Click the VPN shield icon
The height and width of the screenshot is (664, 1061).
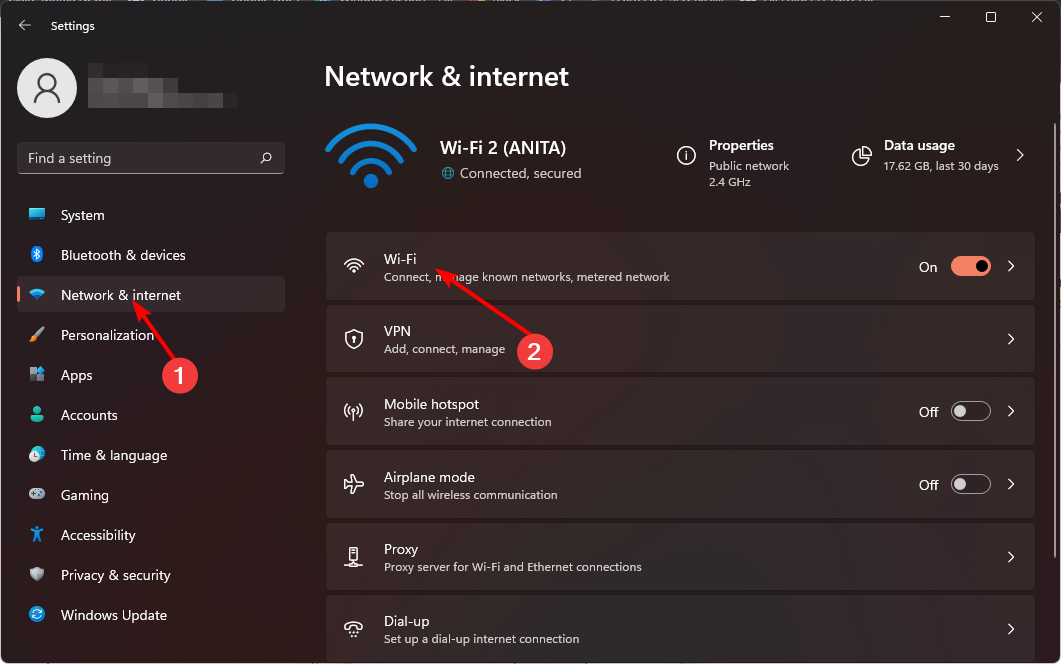(x=354, y=339)
